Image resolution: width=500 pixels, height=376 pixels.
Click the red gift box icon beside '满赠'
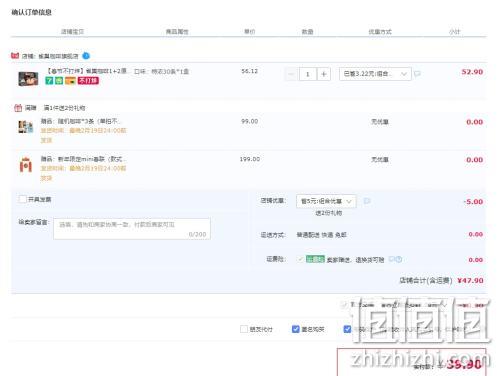tap(18, 108)
